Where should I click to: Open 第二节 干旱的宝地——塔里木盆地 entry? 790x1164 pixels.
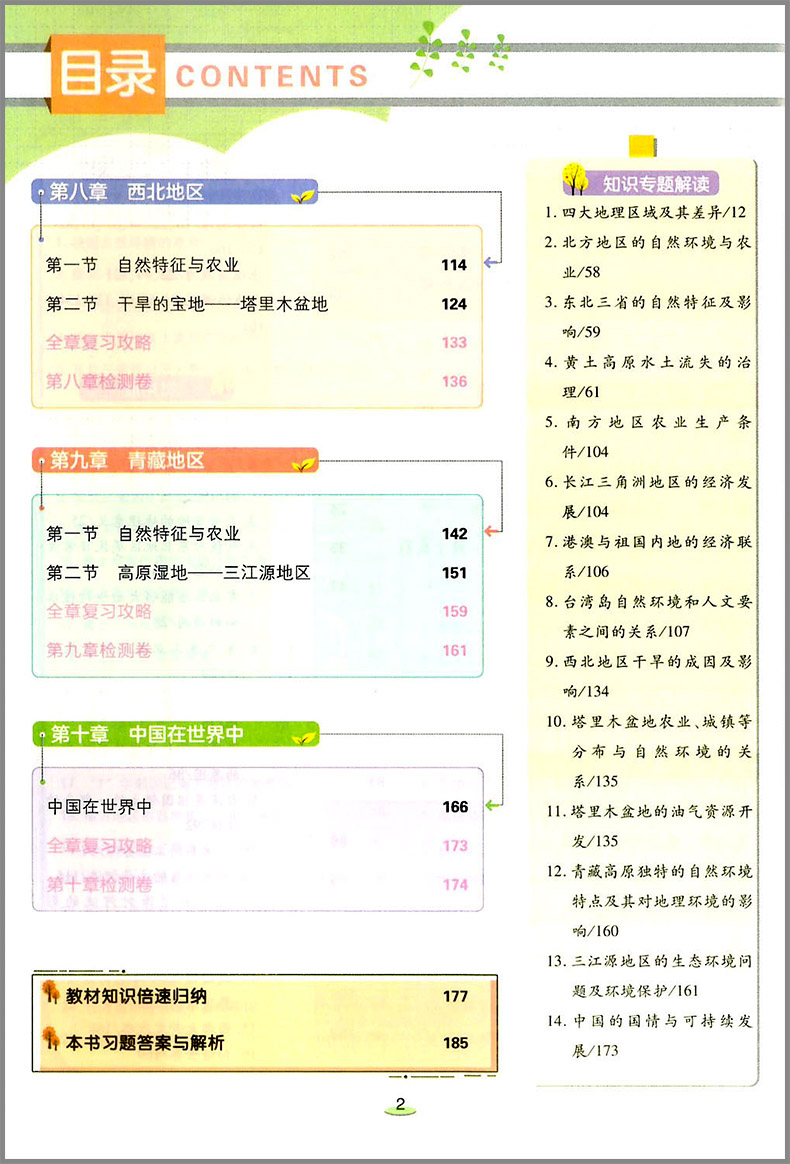(187, 304)
